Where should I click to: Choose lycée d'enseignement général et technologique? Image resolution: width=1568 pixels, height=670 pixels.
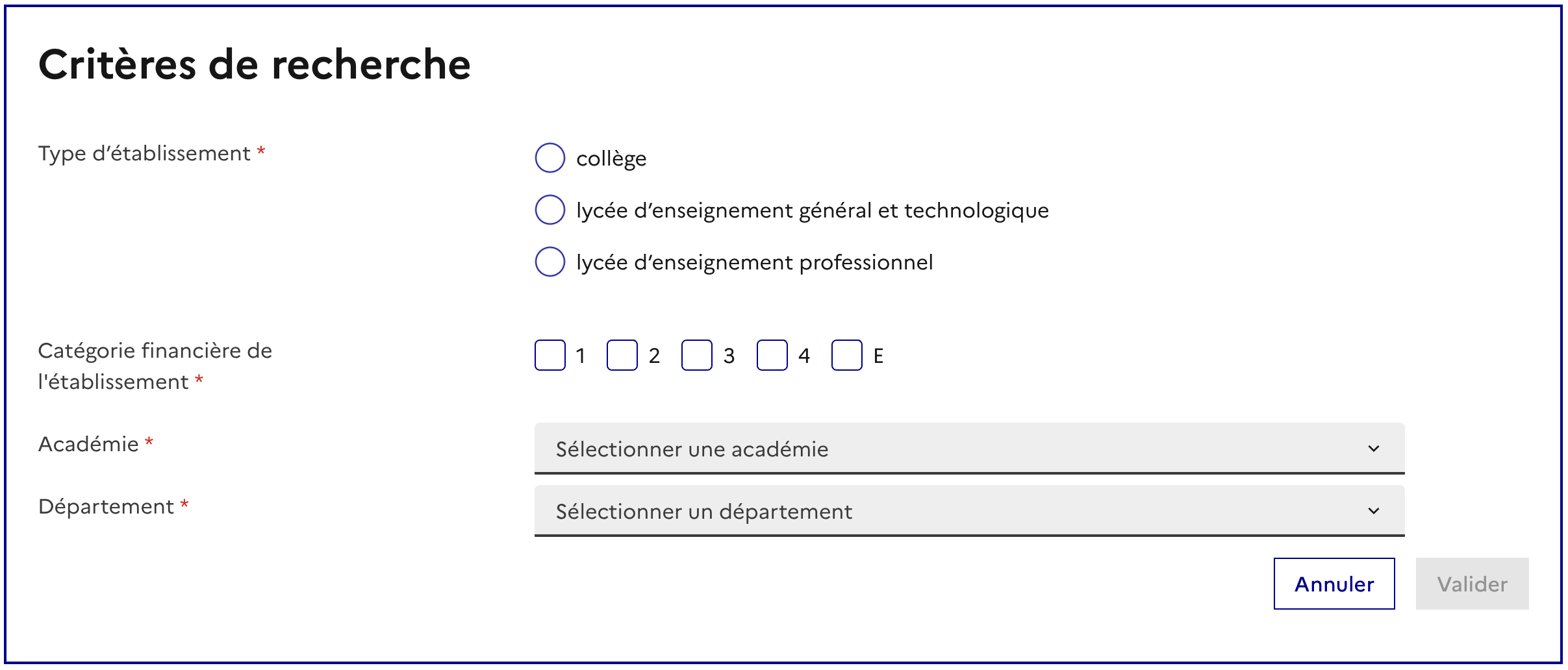click(550, 210)
